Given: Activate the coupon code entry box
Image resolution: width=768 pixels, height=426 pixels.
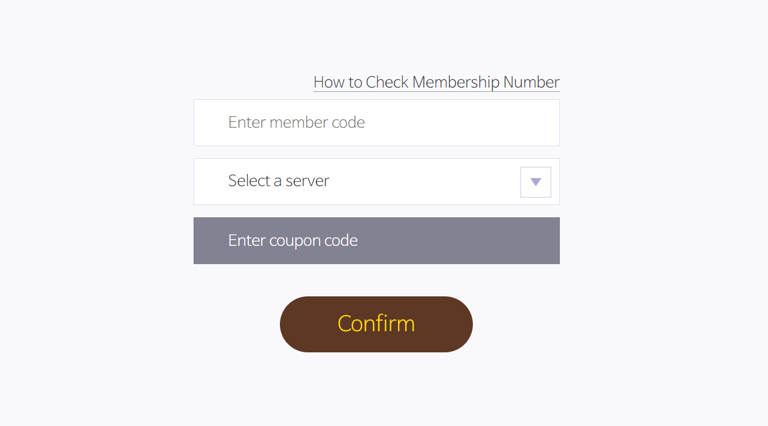Looking at the screenshot, I should point(376,240).
